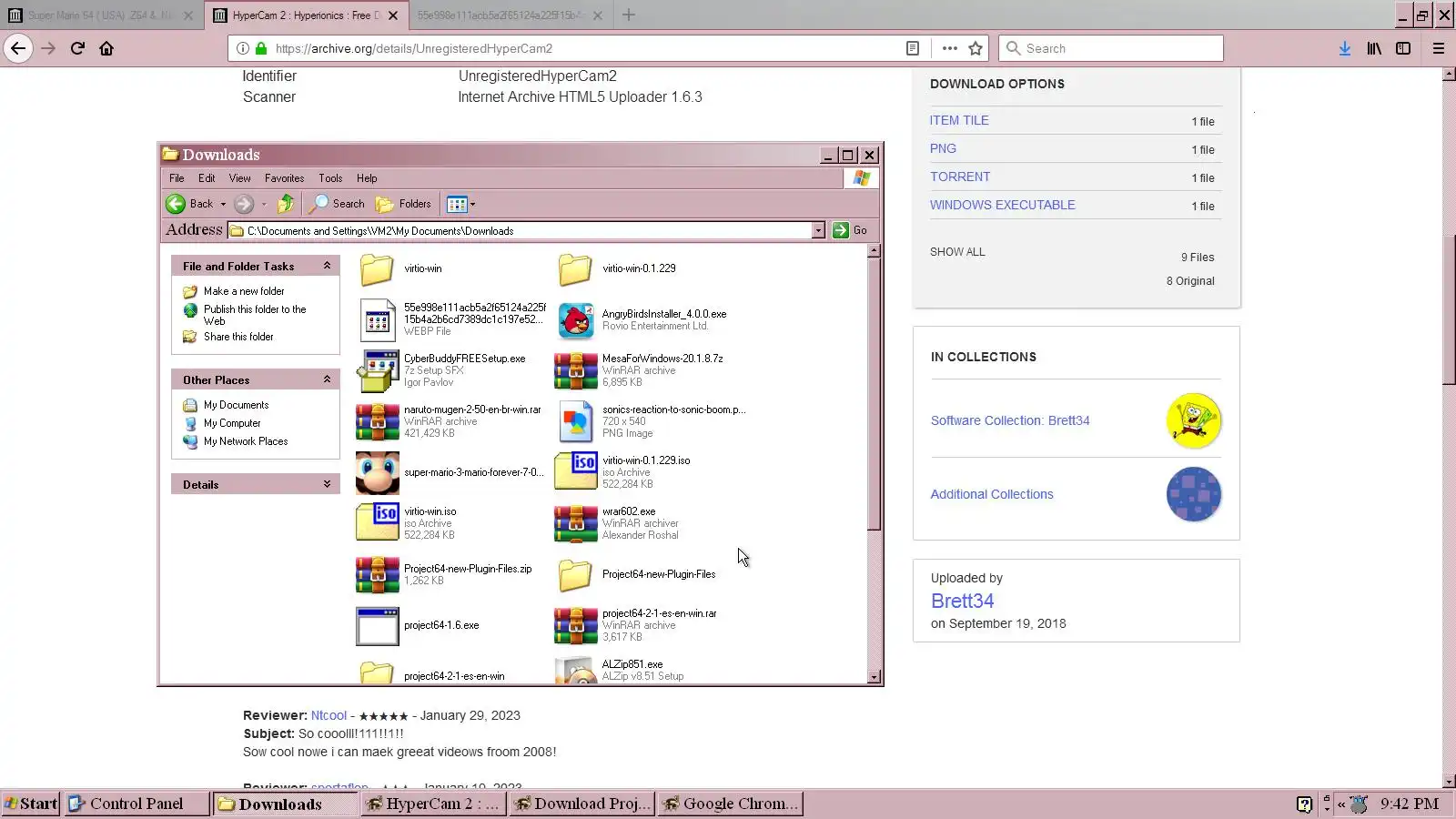Click SHOW ALL download files

(x=957, y=252)
